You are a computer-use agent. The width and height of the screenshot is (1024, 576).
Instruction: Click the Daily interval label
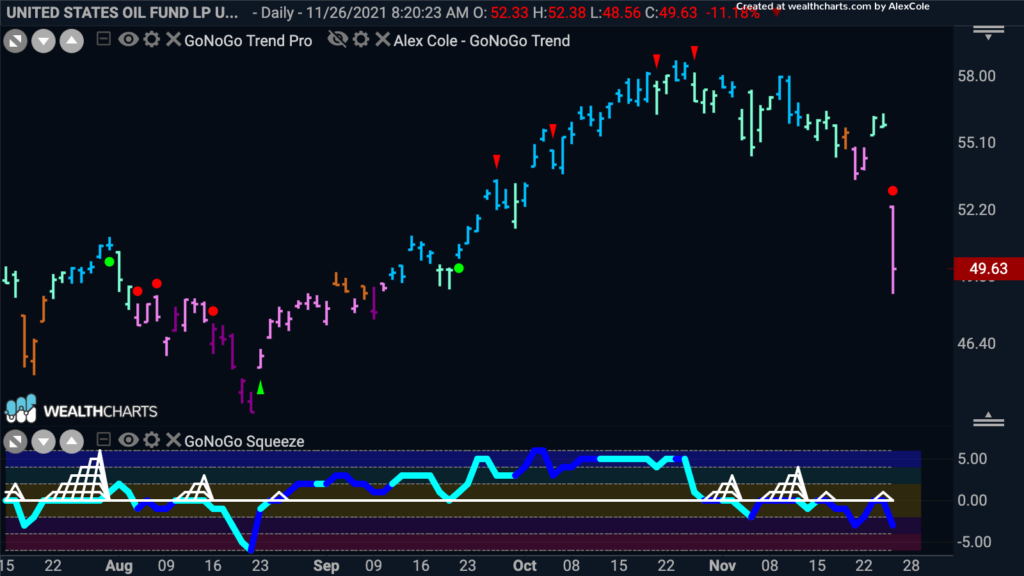click(280, 12)
